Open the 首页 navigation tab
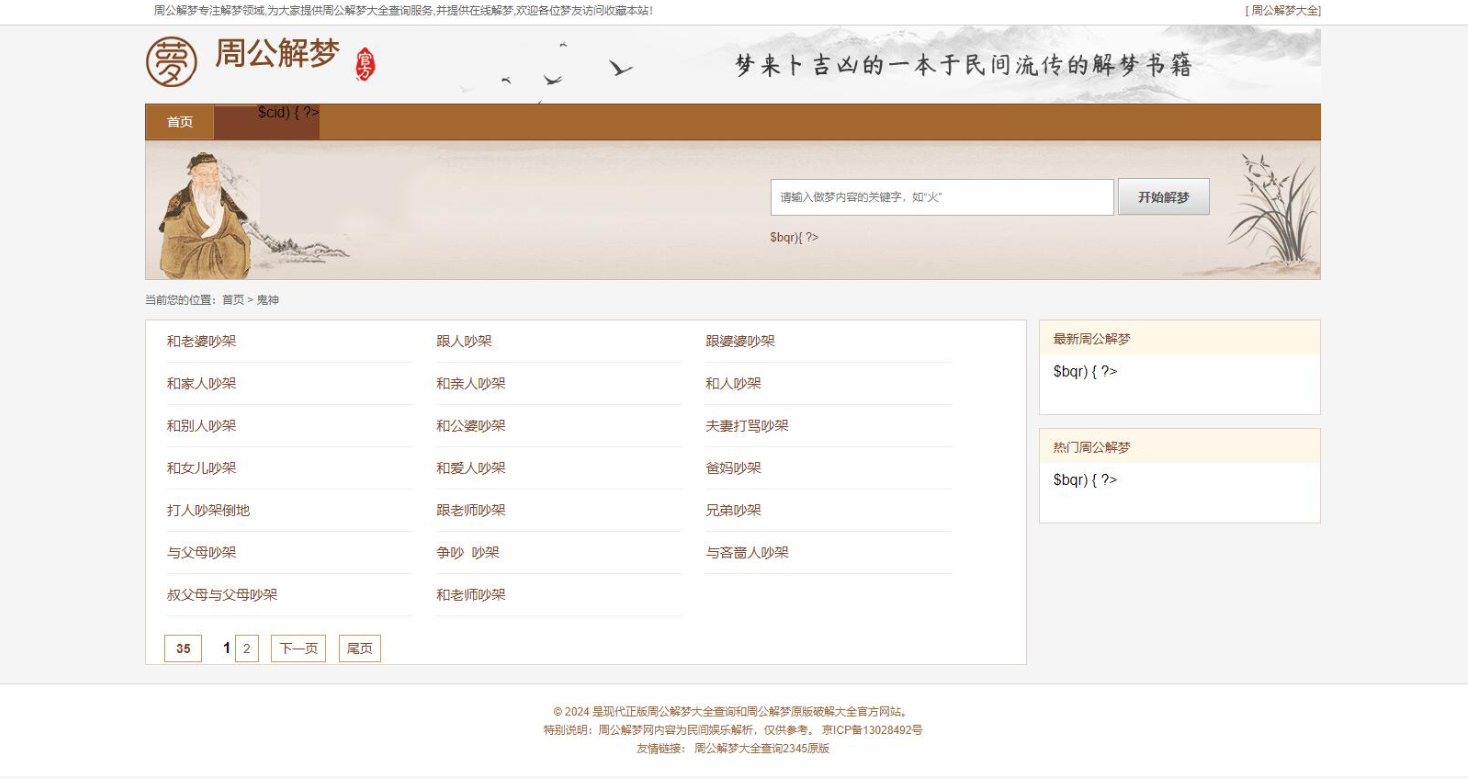1468x779 pixels. point(180,122)
